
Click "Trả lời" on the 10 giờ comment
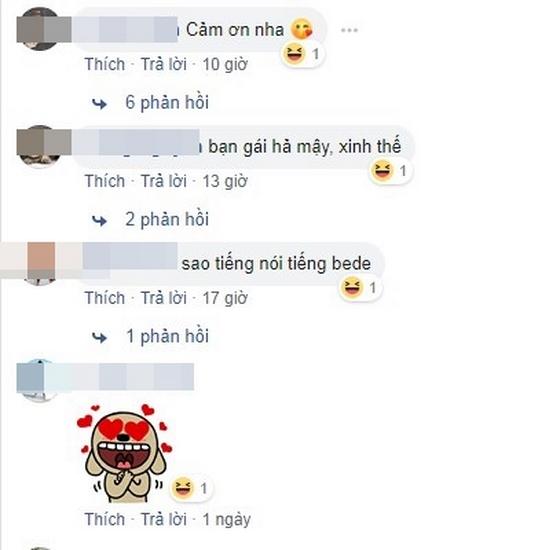pyautogui.click(x=164, y=65)
